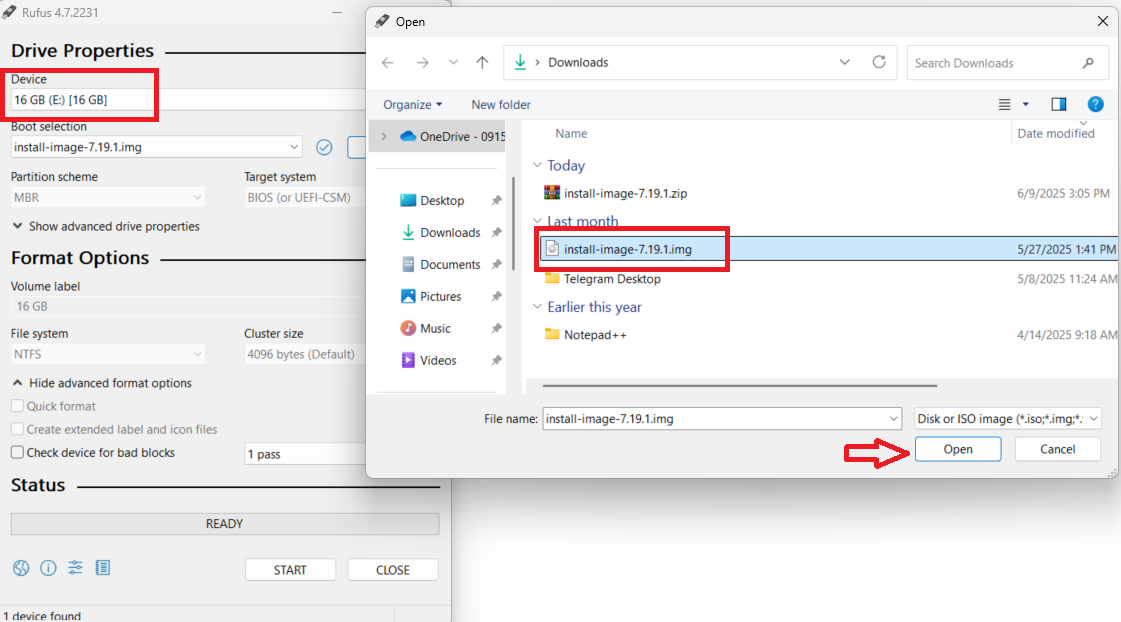Click the Search Downloads field
1121x622 pixels.
click(995, 63)
